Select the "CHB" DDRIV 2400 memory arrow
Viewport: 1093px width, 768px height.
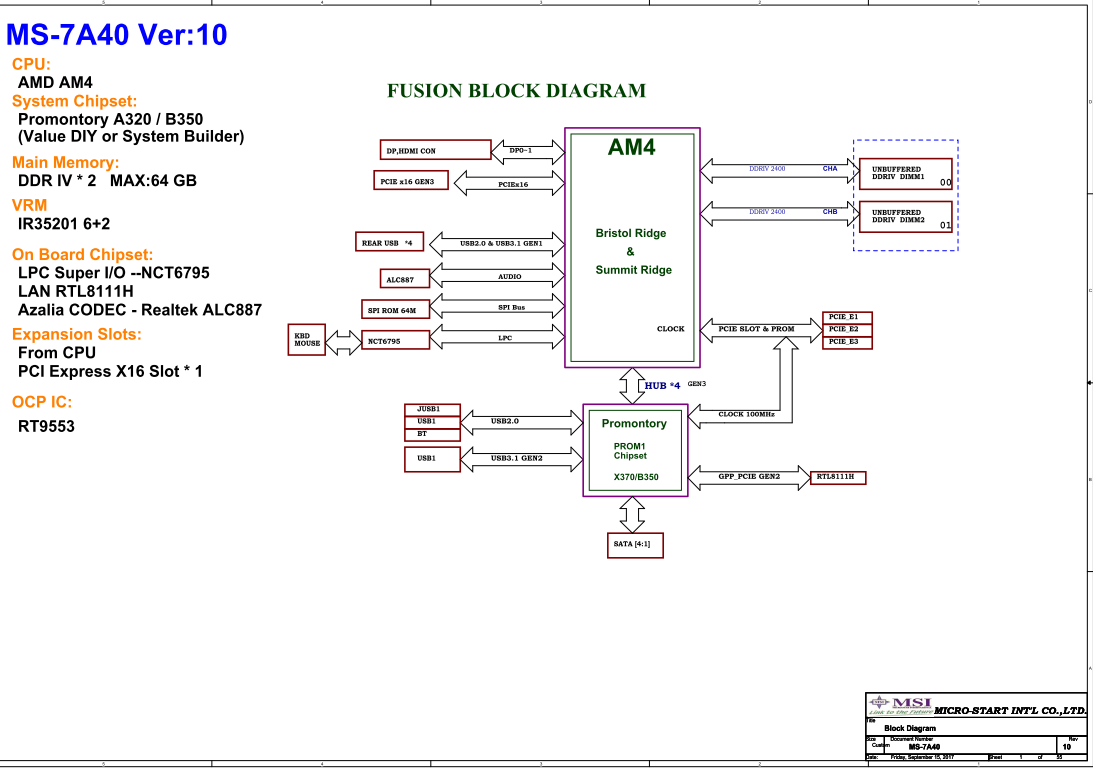point(780,213)
